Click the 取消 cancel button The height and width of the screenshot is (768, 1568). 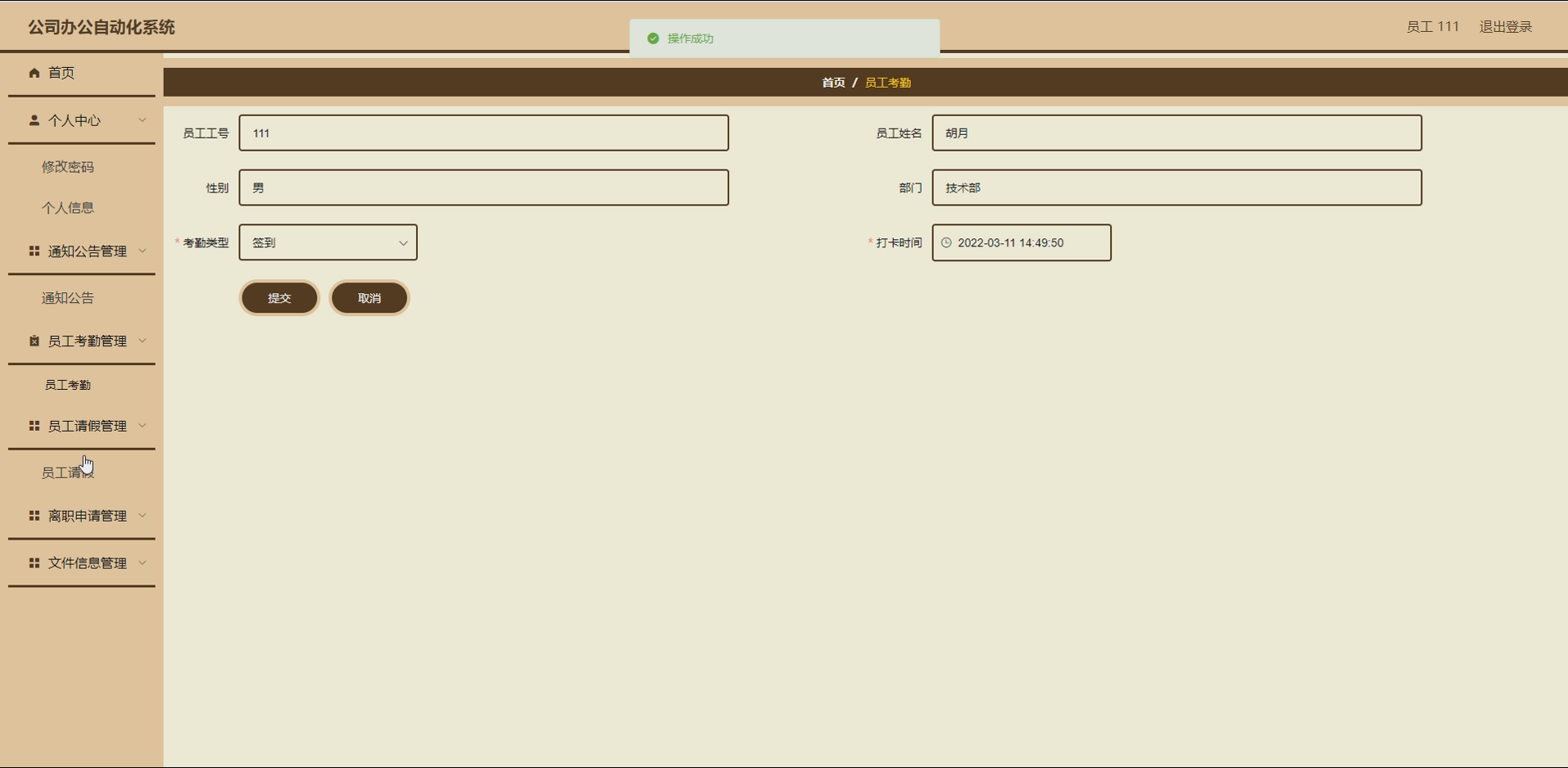[369, 298]
